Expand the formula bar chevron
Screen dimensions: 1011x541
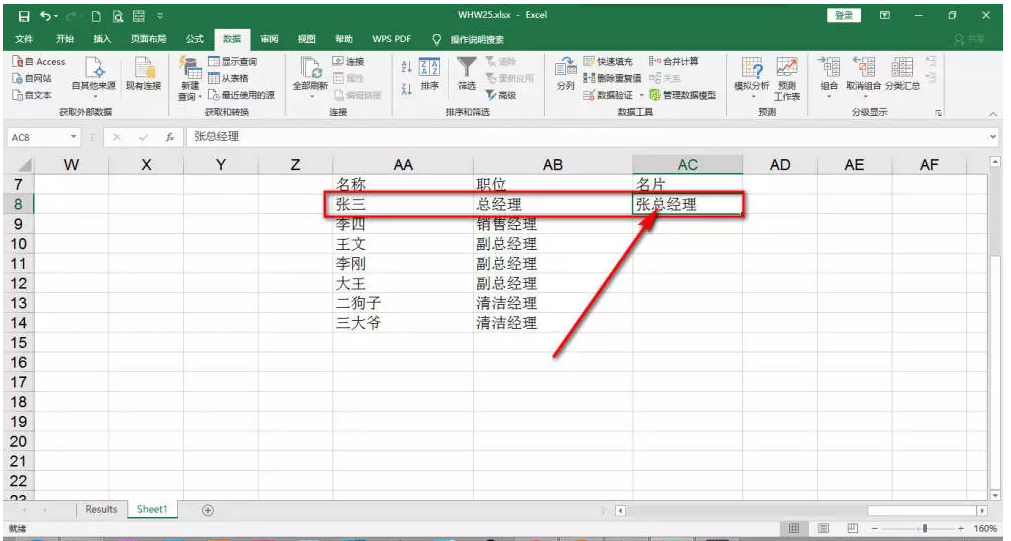(993, 137)
